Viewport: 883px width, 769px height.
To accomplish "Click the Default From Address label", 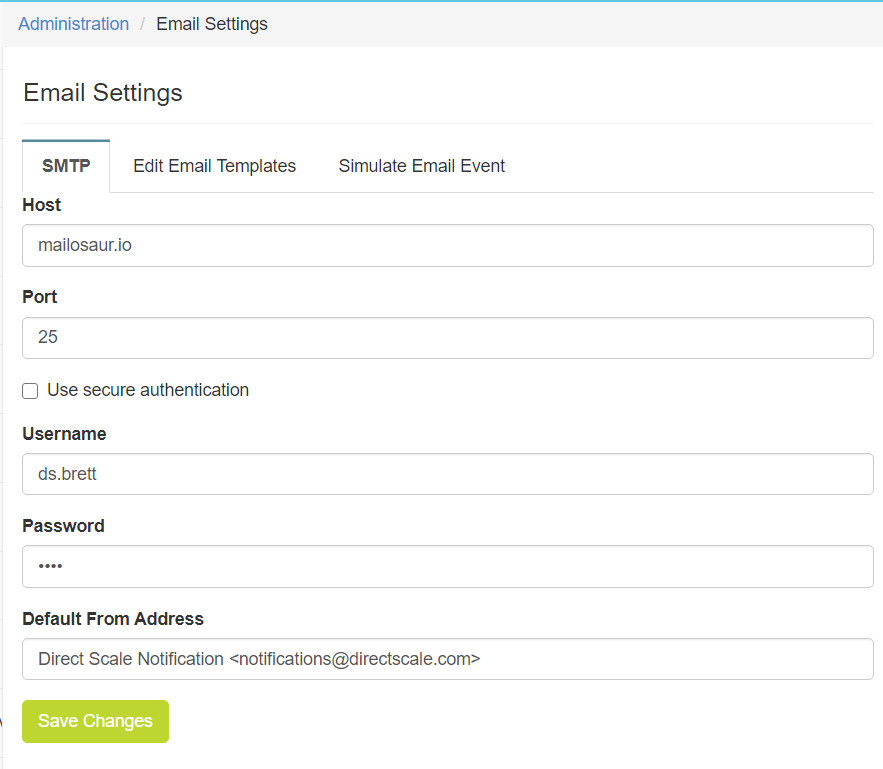I will [113, 619].
